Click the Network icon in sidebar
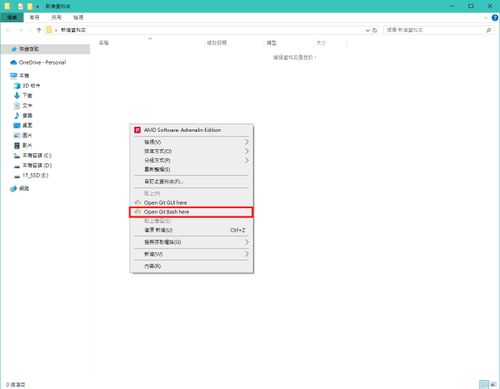This screenshot has width=500, height=389. (x=14, y=189)
